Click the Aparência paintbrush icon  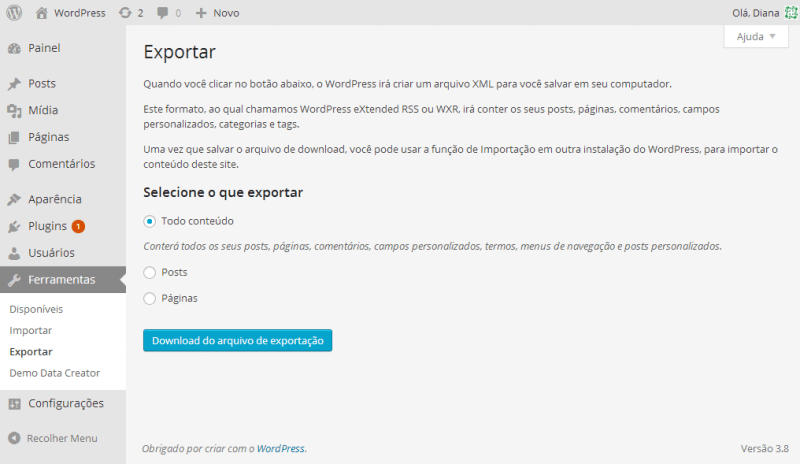coord(14,200)
